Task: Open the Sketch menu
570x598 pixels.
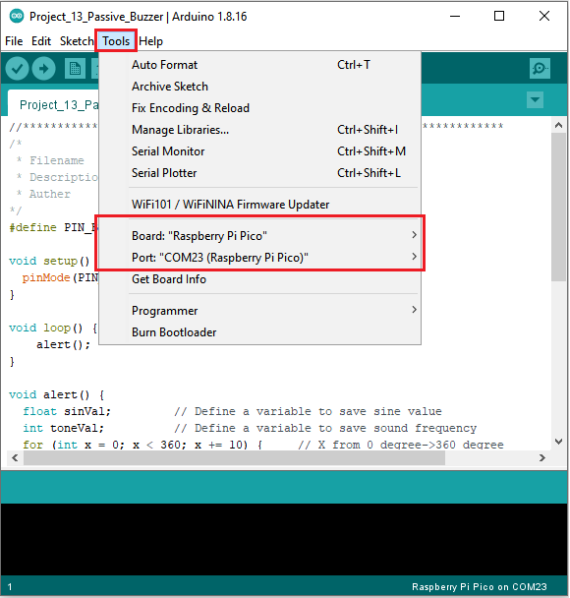Action: click(x=77, y=41)
